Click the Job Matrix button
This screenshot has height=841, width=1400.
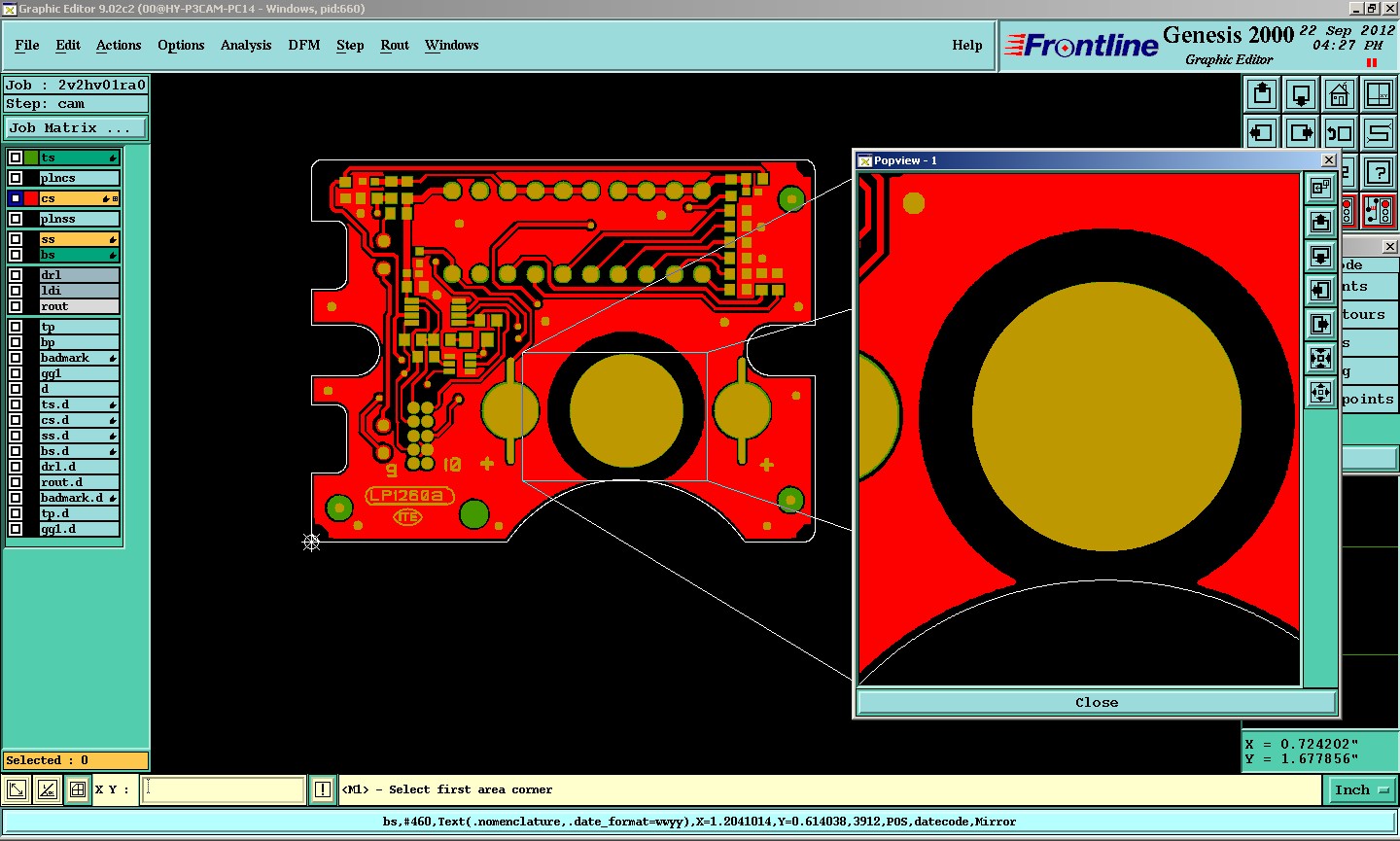pos(76,127)
